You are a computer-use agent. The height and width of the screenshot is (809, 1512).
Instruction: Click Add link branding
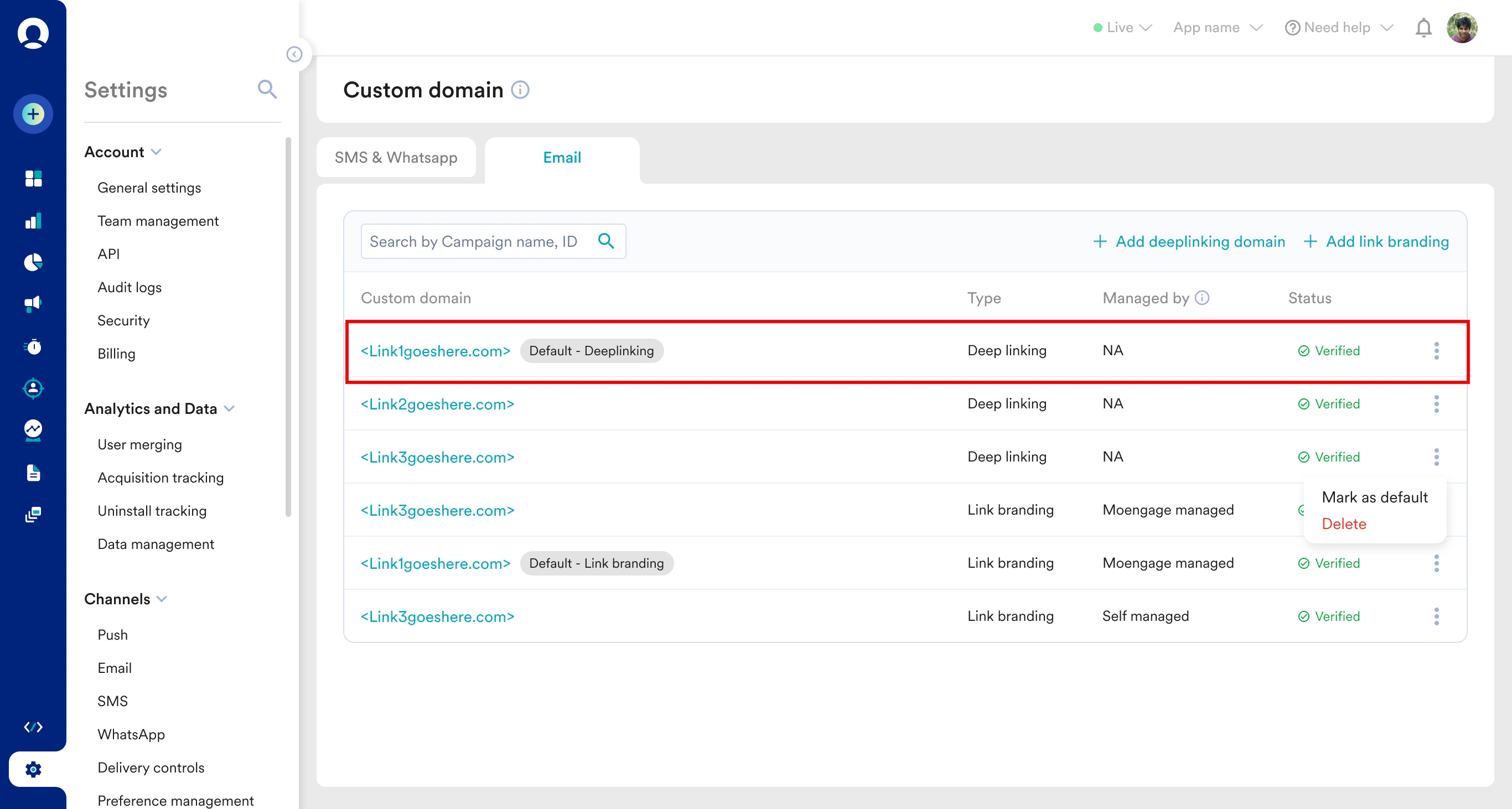point(1376,241)
